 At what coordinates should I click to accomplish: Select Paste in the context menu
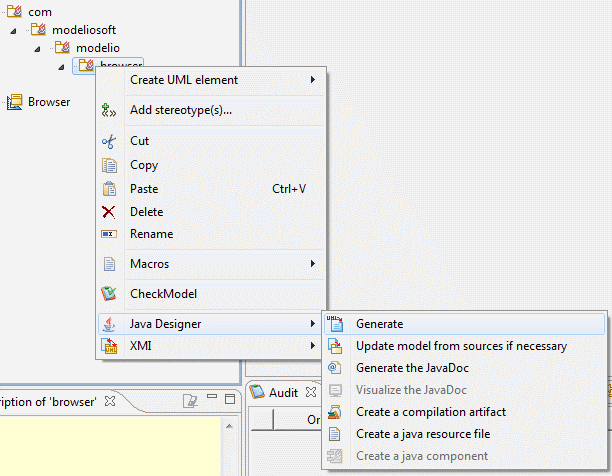(211, 189)
